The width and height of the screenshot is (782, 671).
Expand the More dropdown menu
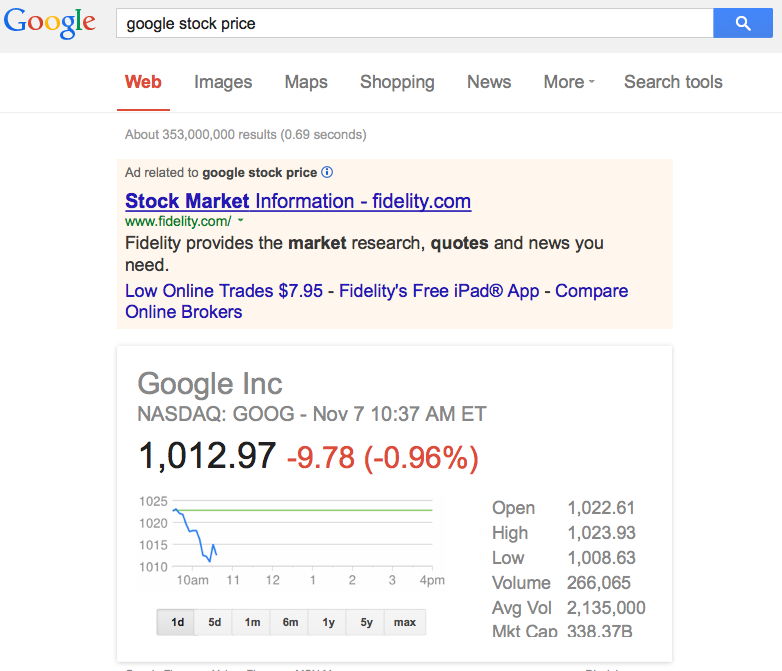pos(569,82)
